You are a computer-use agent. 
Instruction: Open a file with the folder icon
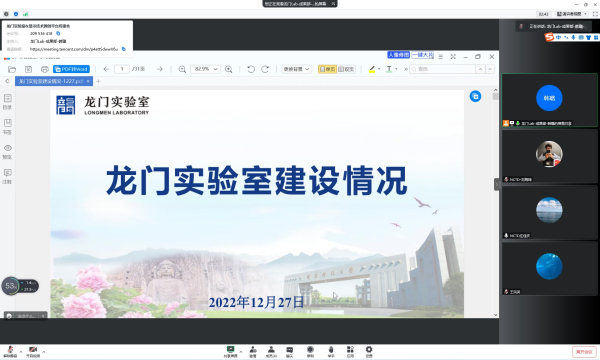(12, 69)
